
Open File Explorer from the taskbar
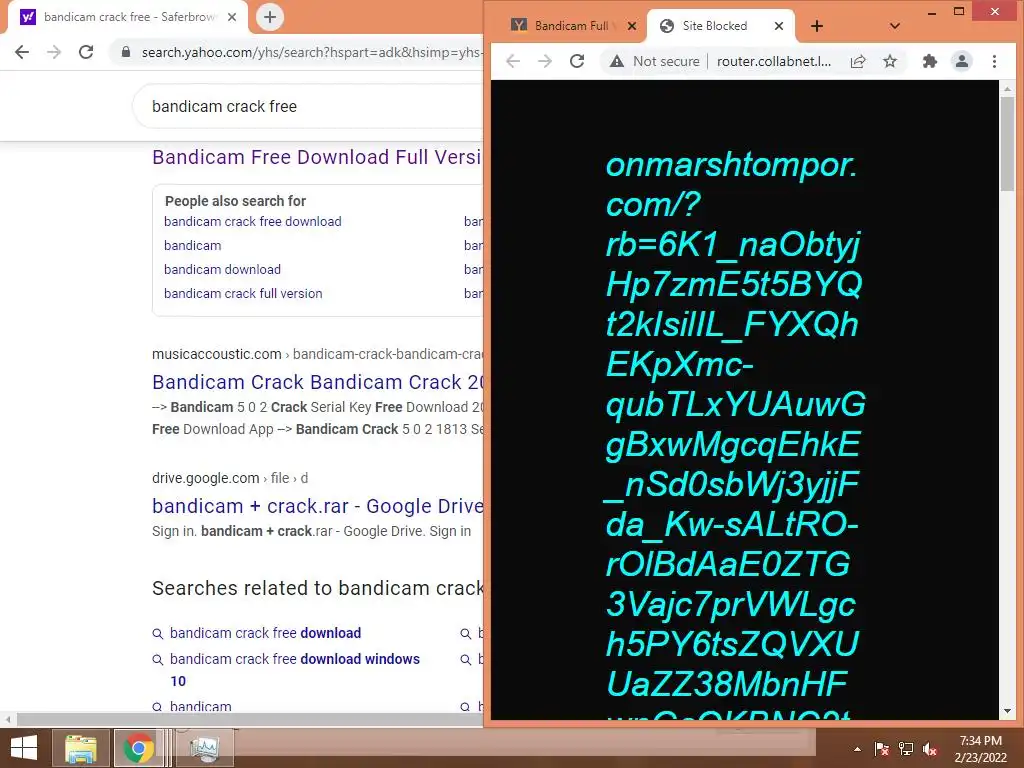pos(80,748)
